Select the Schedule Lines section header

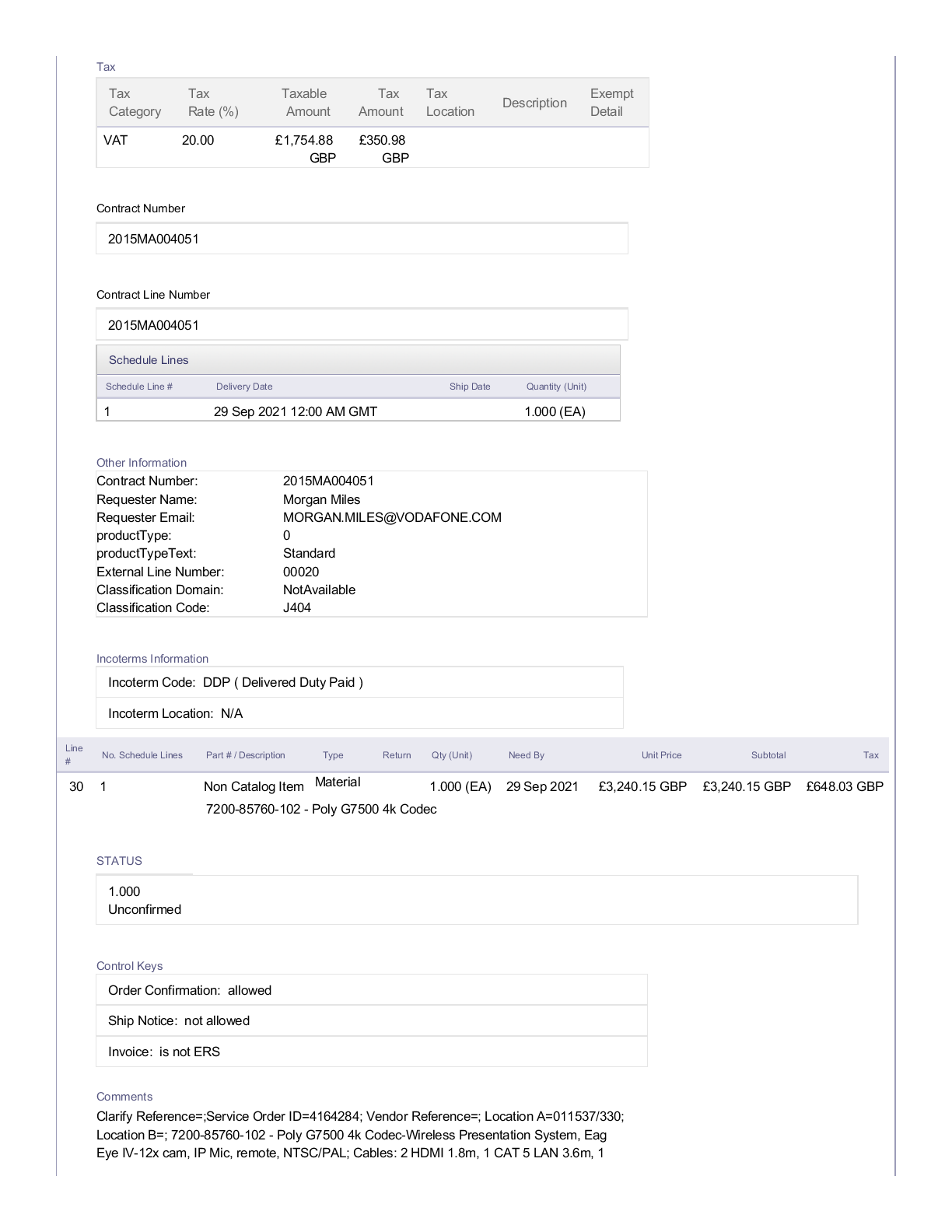[149, 360]
